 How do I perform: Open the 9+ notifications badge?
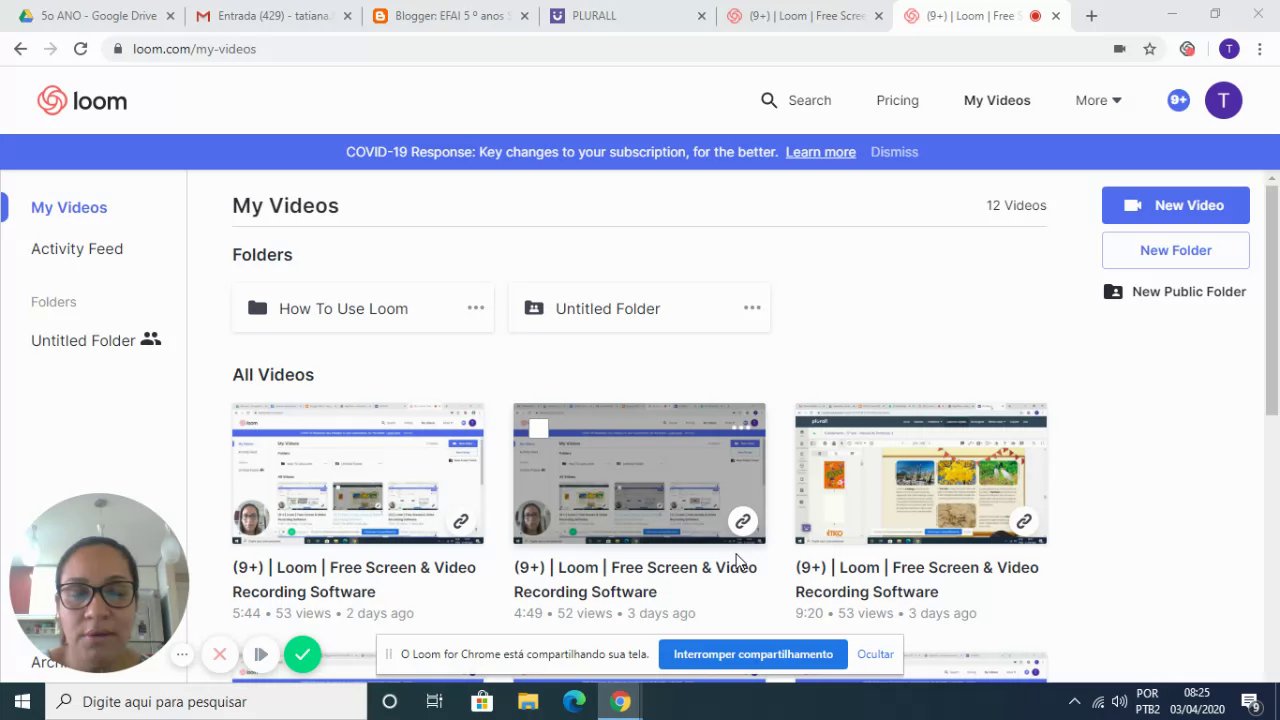click(1178, 100)
